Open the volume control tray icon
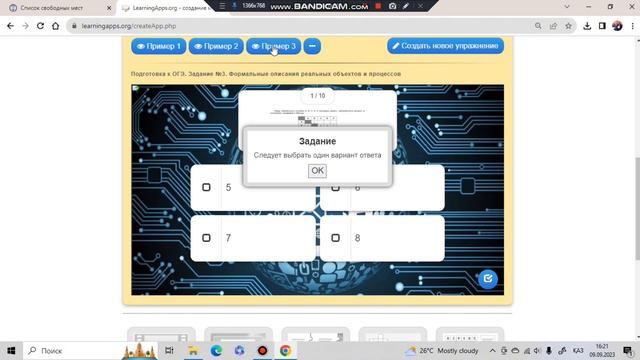The height and width of the screenshot is (360, 640). coord(537,351)
